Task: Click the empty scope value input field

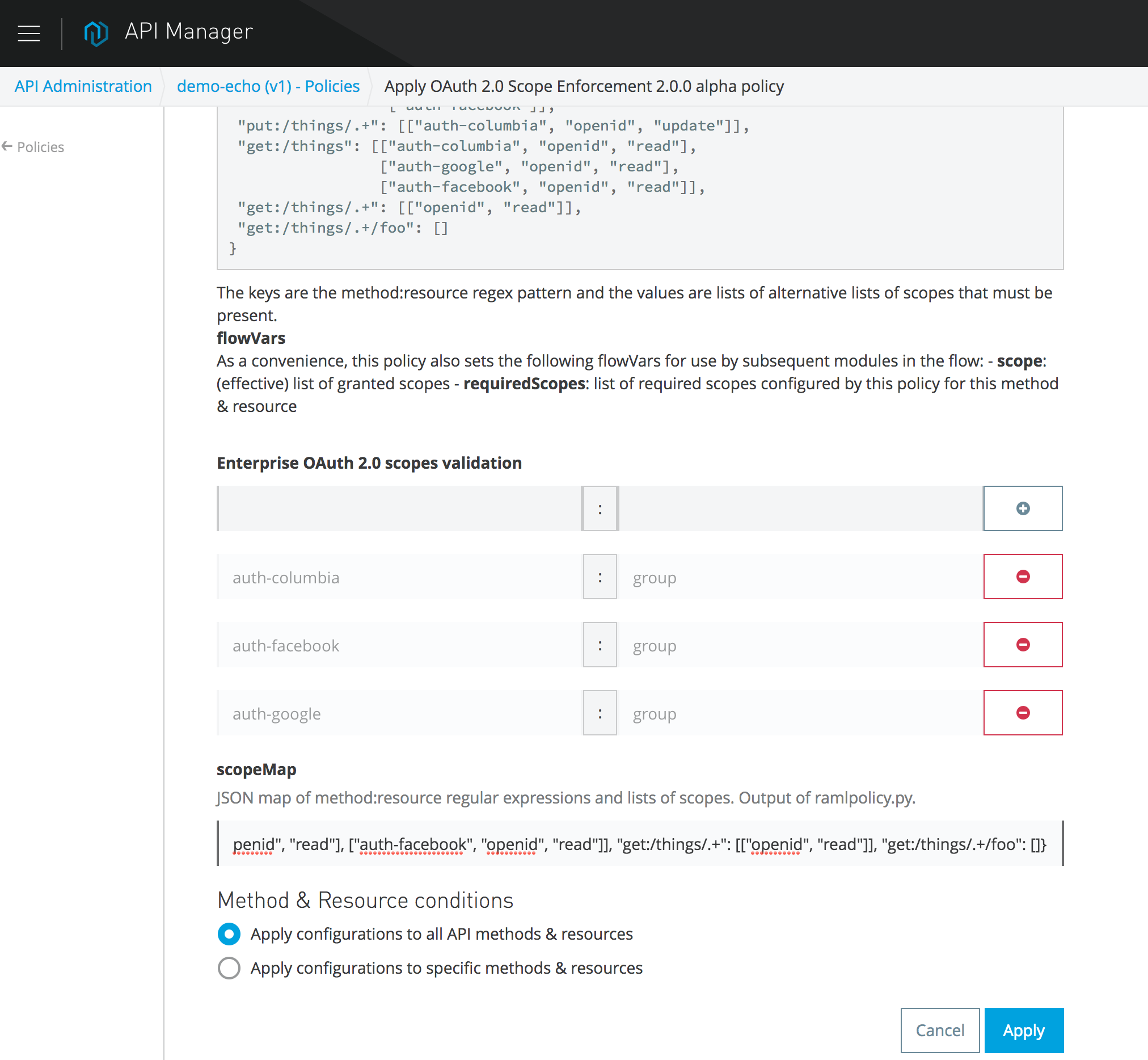Action: pos(800,508)
